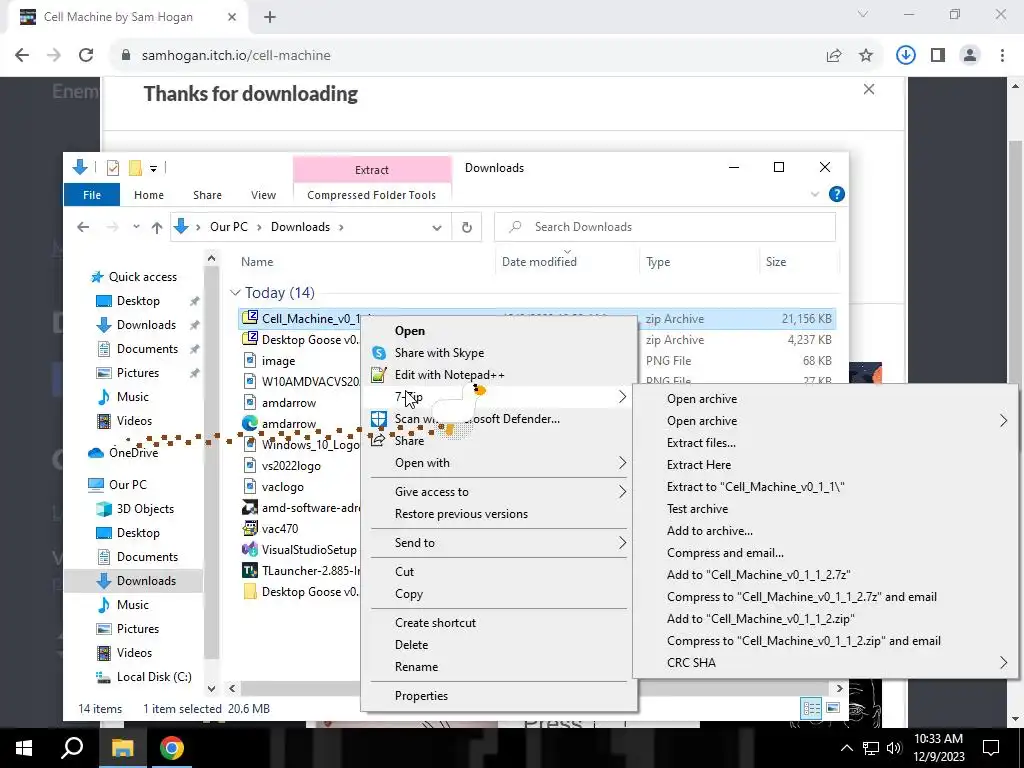Click Properties in context menu
This screenshot has width=1024, height=768.
(x=499, y=696)
